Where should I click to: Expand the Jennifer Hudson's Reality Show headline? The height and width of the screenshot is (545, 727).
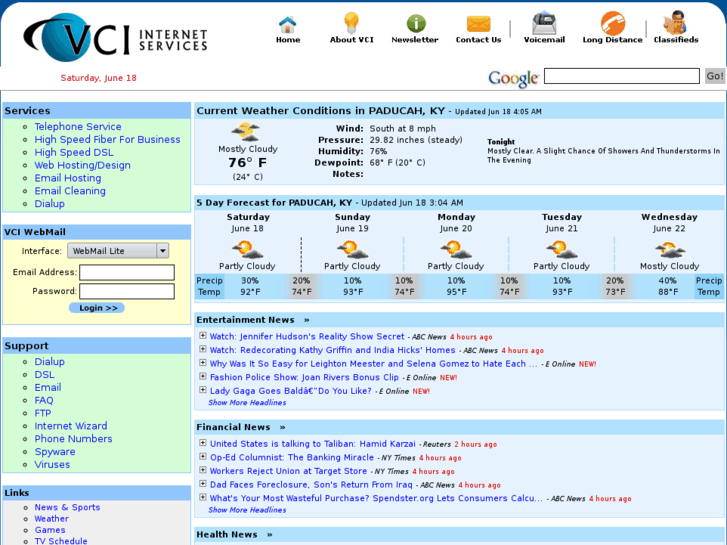[x=203, y=335]
